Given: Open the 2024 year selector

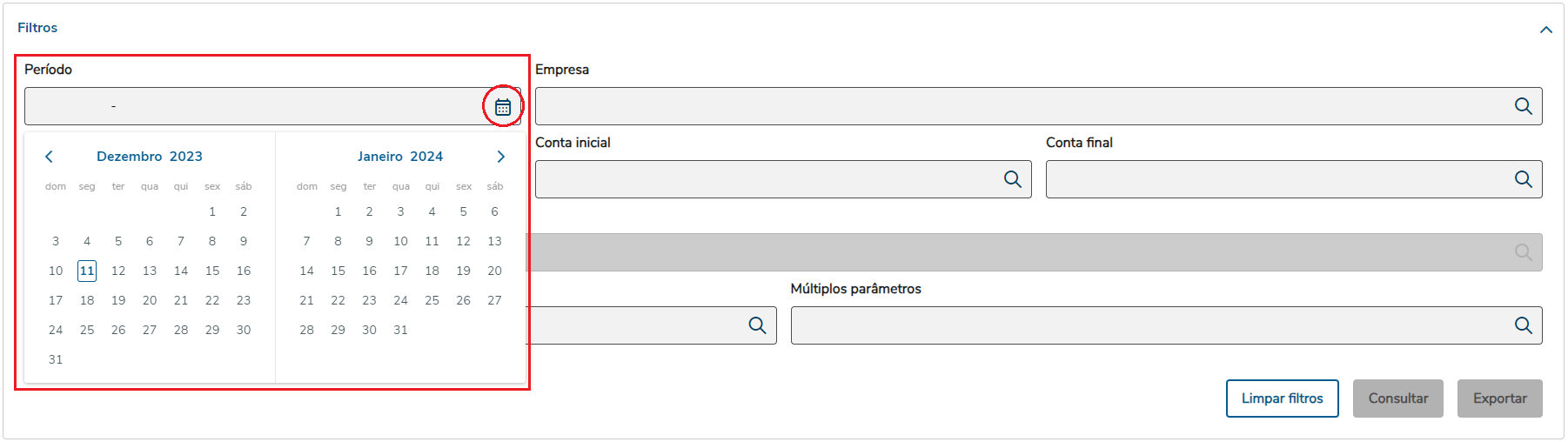Looking at the screenshot, I should (426, 157).
